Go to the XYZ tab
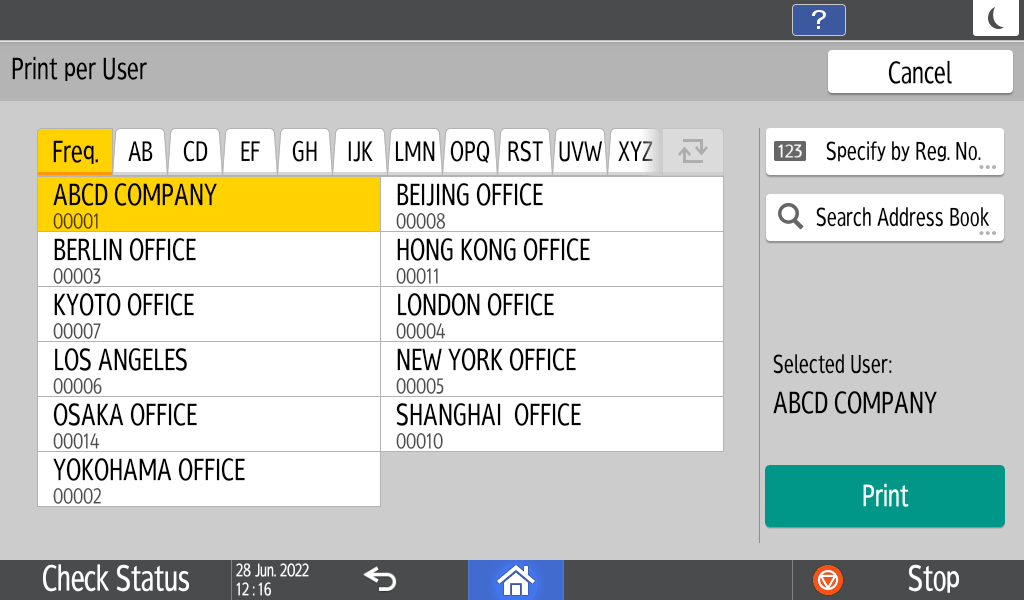The height and width of the screenshot is (600, 1024). [635, 152]
